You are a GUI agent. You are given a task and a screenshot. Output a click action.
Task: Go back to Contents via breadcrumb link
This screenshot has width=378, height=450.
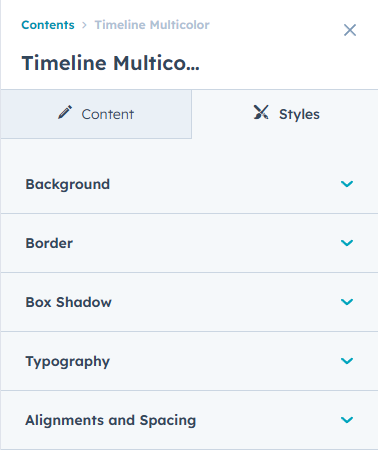point(48,25)
